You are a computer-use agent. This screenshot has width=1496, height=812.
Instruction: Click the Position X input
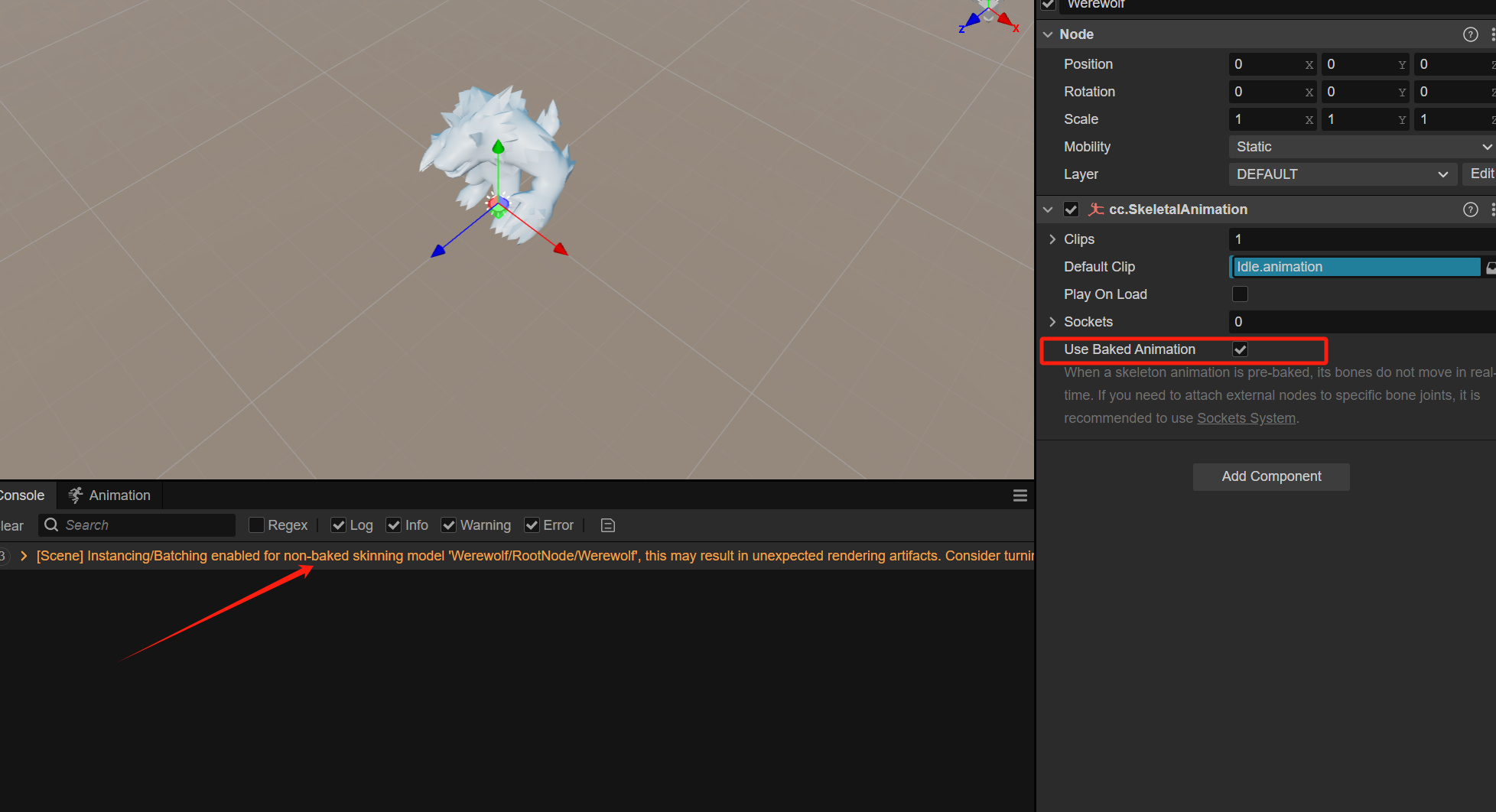coord(1273,64)
